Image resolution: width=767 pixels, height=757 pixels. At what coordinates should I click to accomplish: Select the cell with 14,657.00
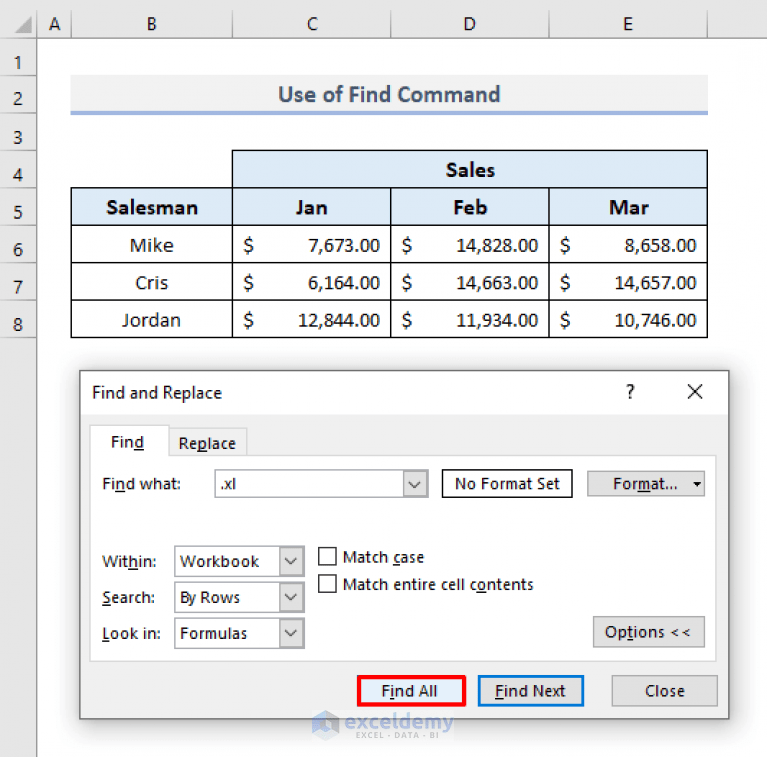[628, 282]
